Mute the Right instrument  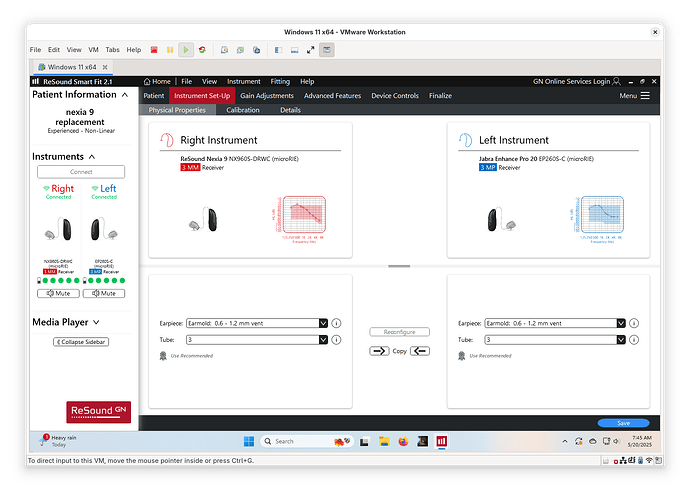(59, 293)
